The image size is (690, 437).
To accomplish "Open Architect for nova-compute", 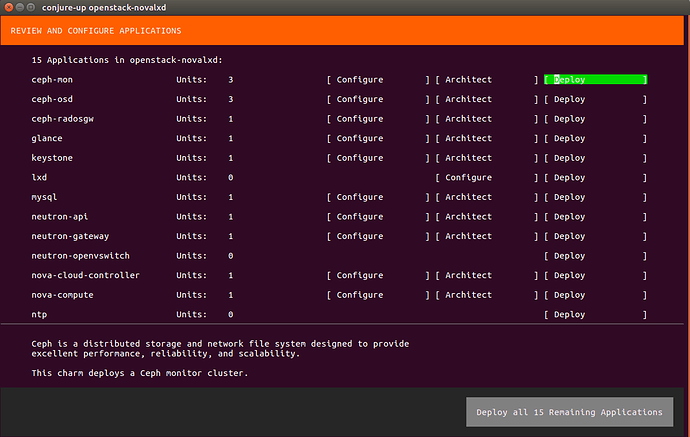I will [x=487, y=295].
